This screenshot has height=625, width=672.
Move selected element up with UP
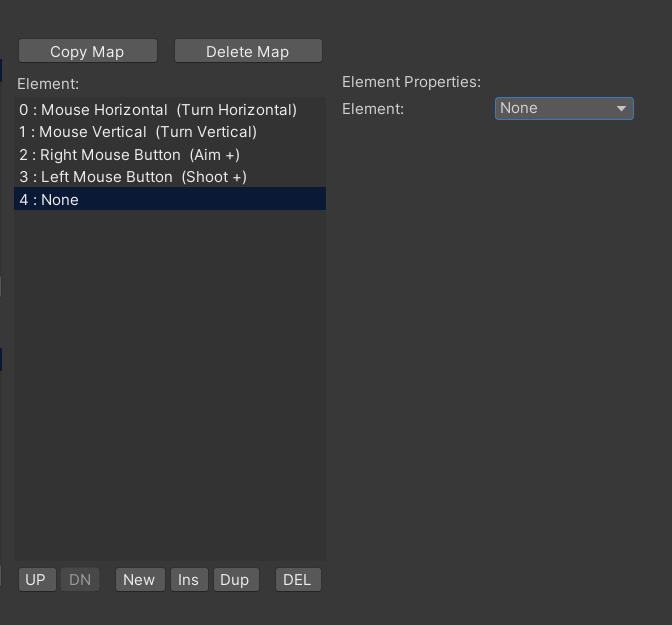coord(37,580)
